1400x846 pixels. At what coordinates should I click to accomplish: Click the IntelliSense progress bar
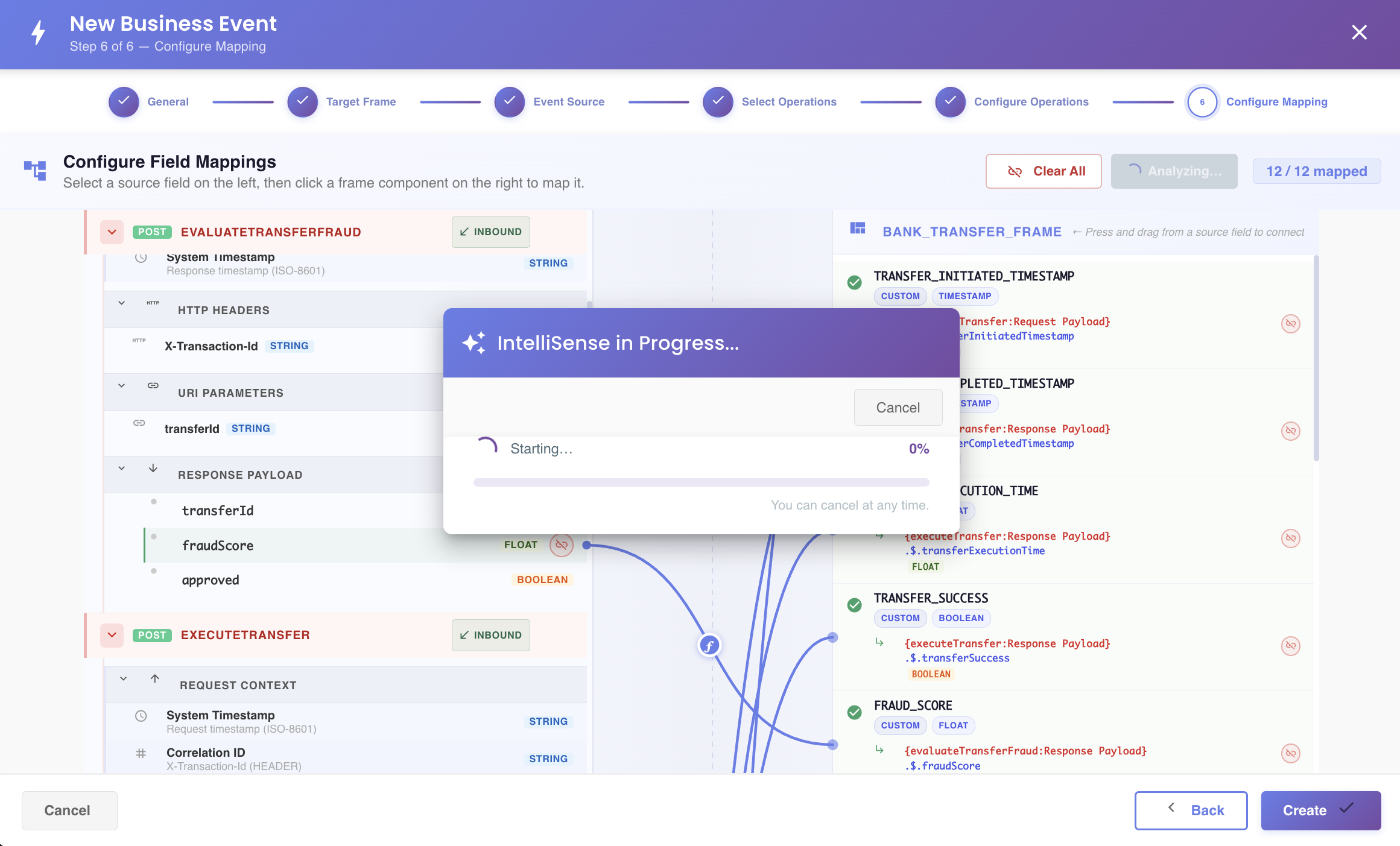click(x=702, y=482)
